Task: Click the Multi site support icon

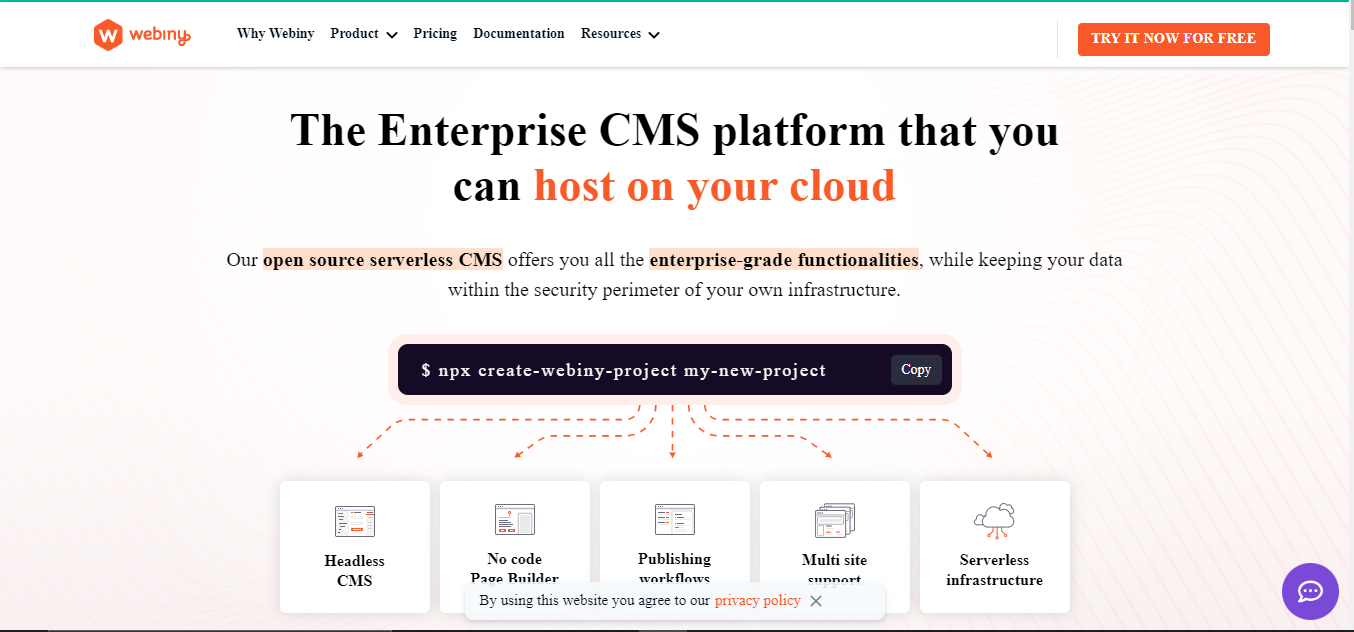Action: 835,521
